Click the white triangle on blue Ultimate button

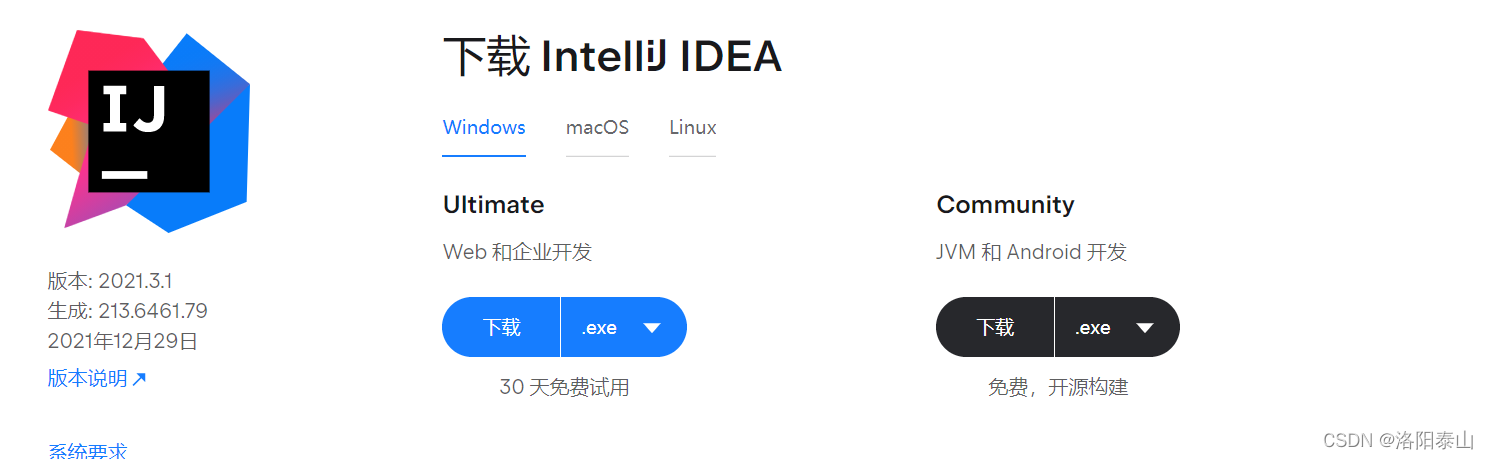[x=652, y=327]
